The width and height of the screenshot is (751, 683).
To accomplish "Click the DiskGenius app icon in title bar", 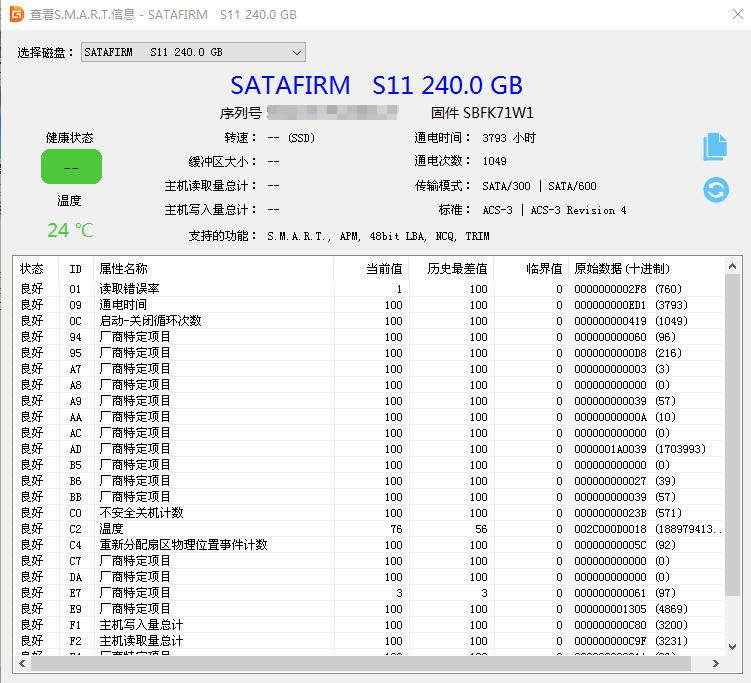I will tap(17, 14).
